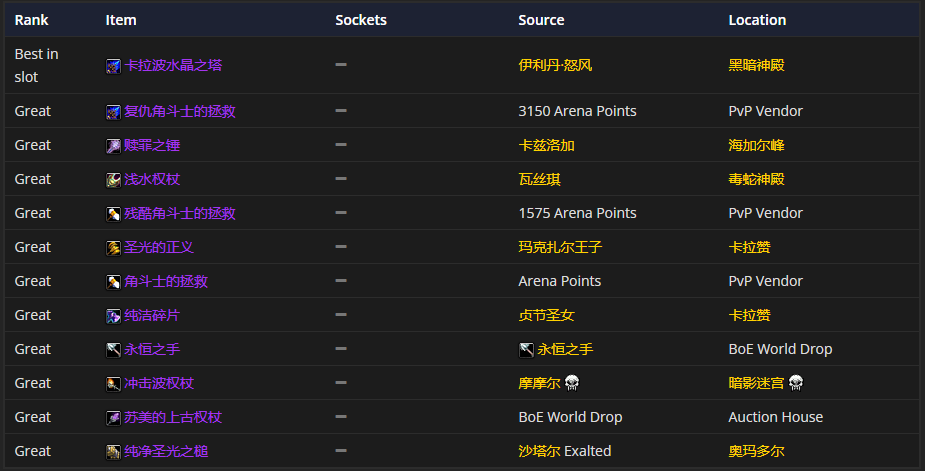
Task: Click the 浅水权杖 item icon
Action: [114, 180]
